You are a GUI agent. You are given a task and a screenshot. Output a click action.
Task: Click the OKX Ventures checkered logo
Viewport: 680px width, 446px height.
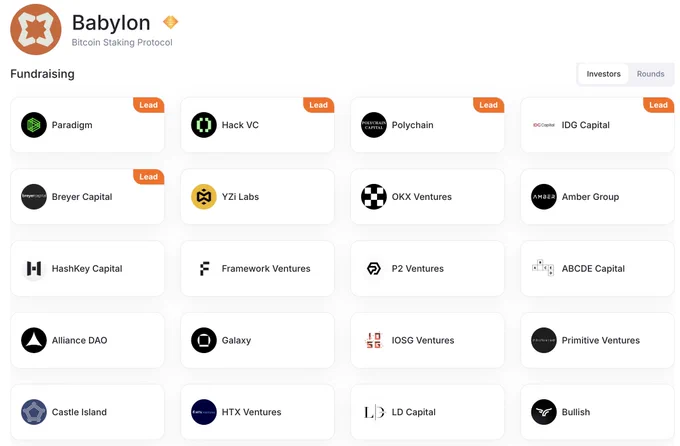tap(374, 197)
